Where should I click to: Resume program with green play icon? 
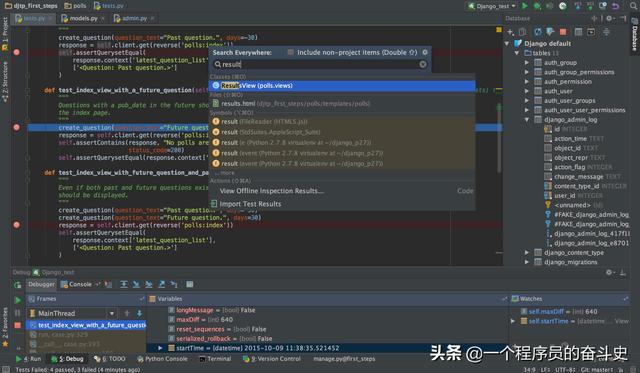pos(18,300)
